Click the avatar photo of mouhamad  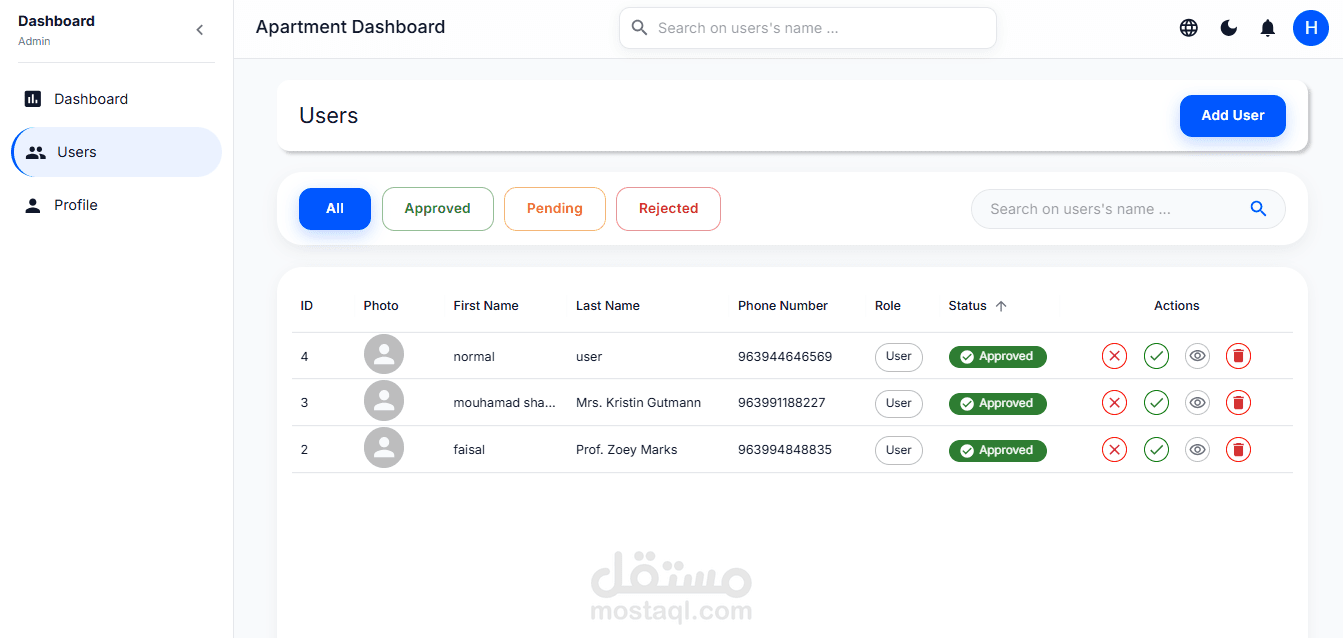coord(384,401)
